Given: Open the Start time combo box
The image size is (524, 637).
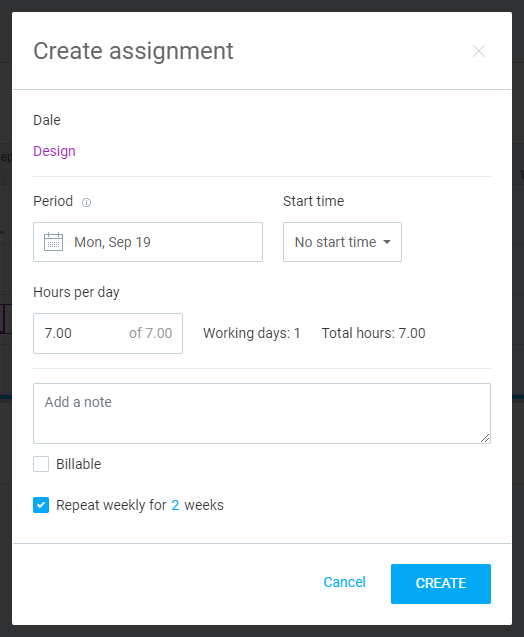Looking at the screenshot, I should tap(342, 242).
